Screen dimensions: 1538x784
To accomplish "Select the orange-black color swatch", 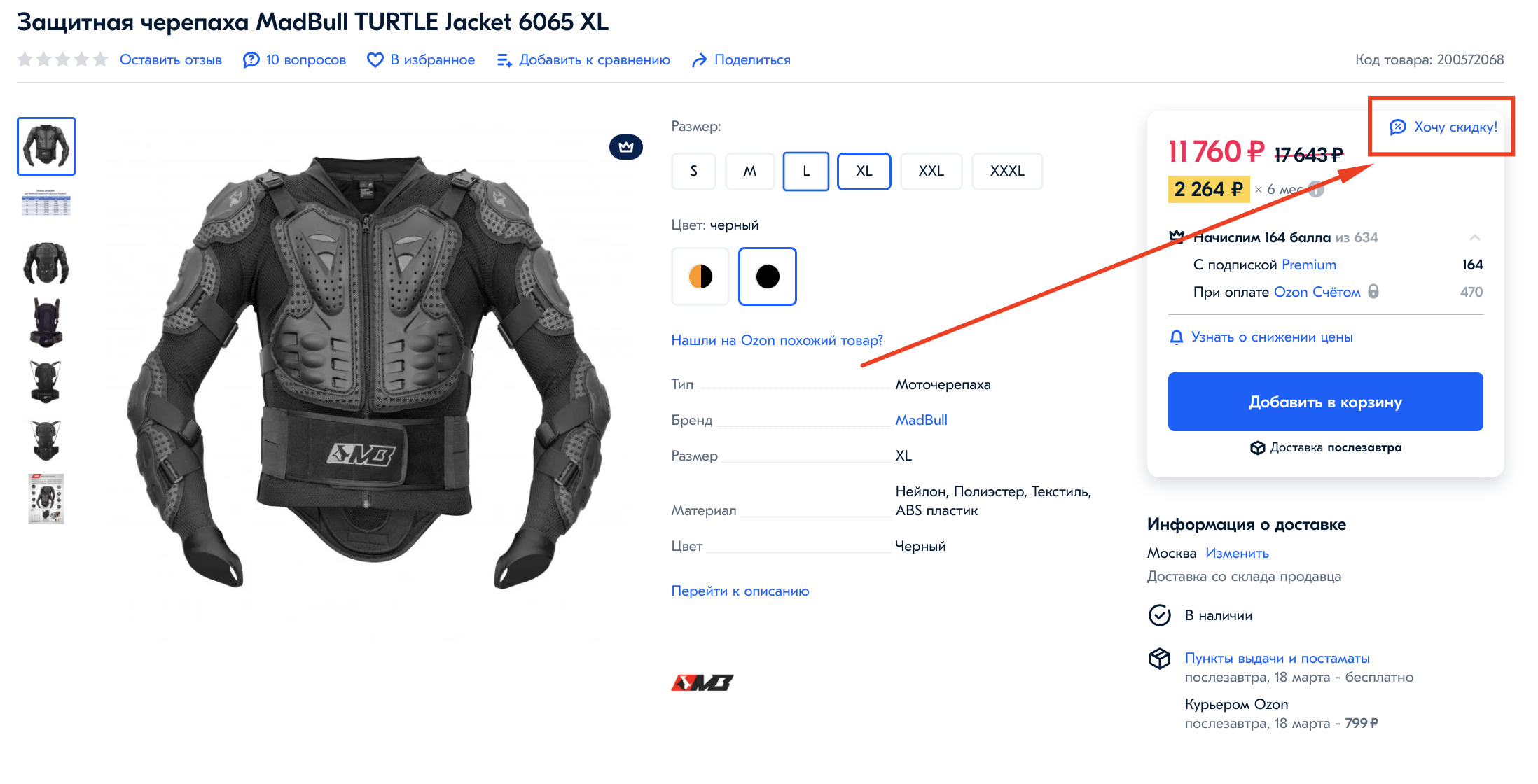I will point(700,276).
